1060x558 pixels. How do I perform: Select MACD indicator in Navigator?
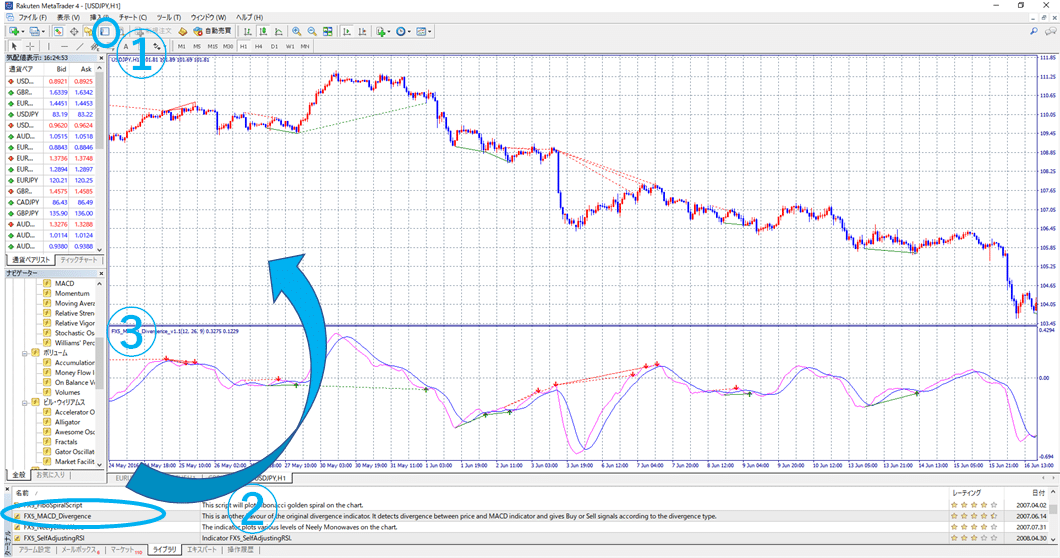coord(64,283)
